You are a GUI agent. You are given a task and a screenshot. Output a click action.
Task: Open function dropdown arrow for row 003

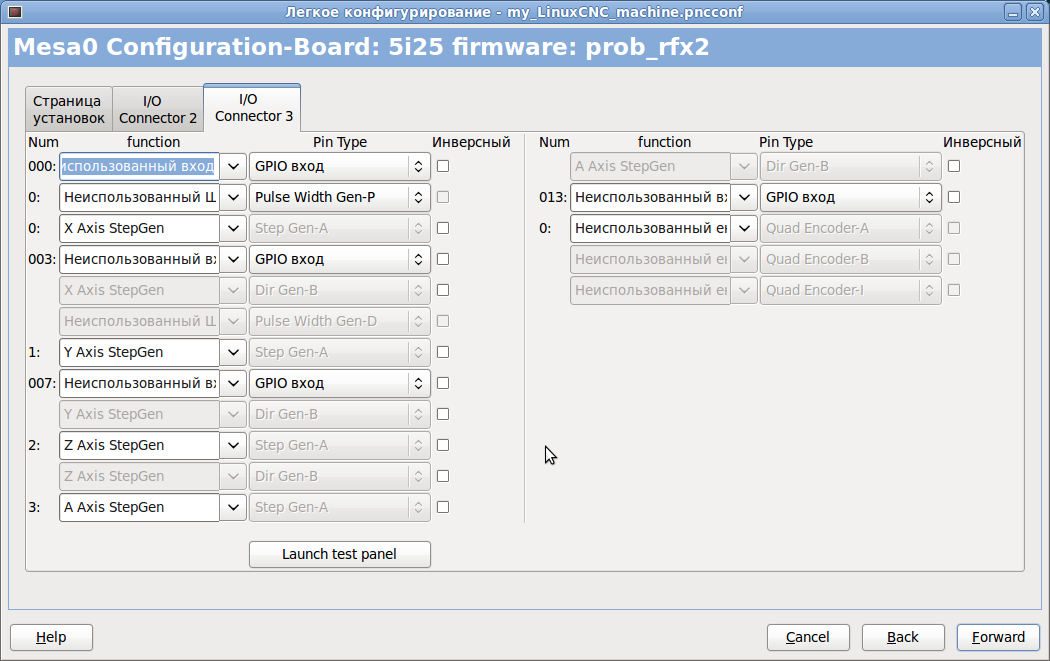point(233,259)
